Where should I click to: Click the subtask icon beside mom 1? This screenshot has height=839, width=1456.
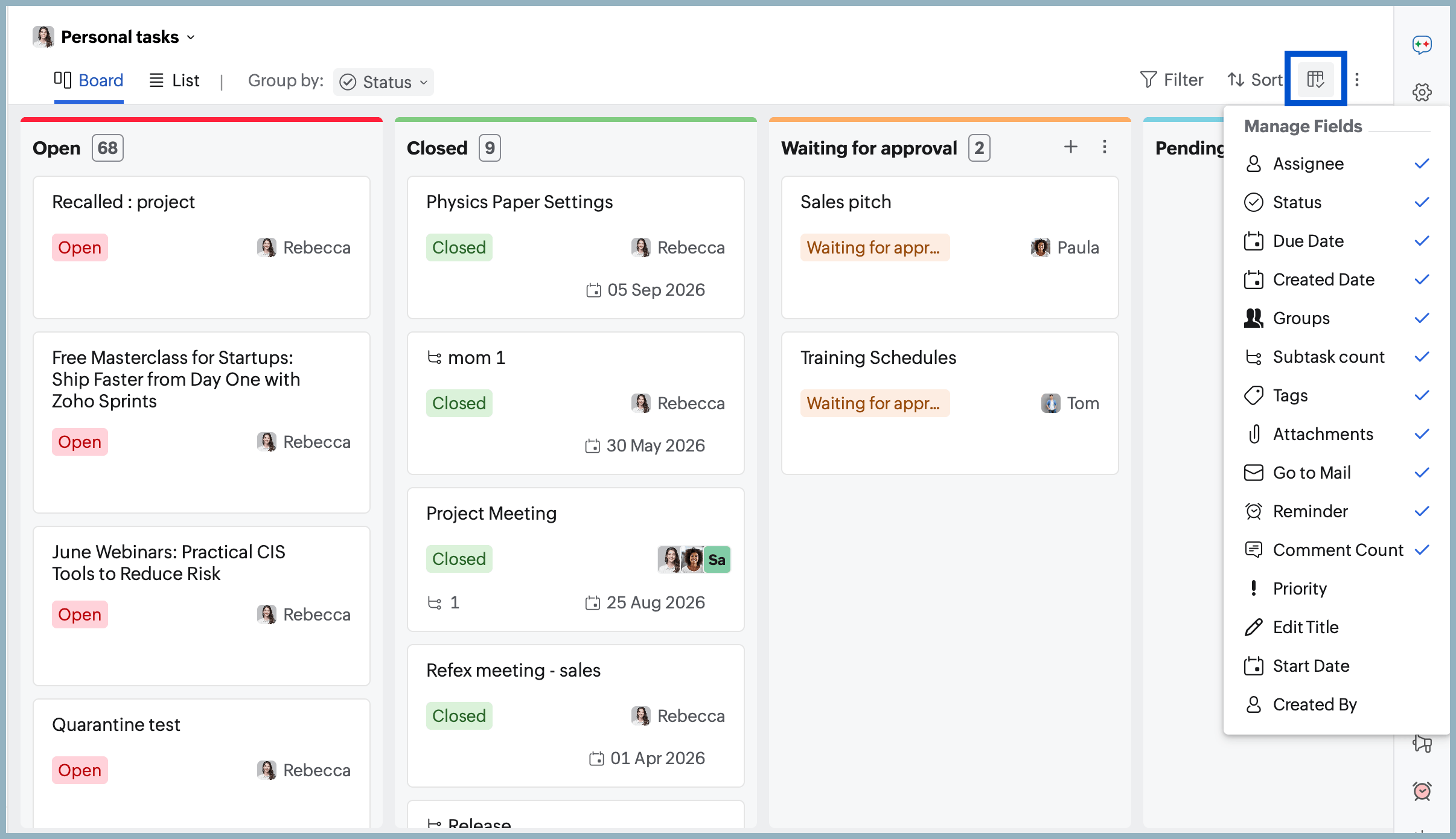pos(435,357)
